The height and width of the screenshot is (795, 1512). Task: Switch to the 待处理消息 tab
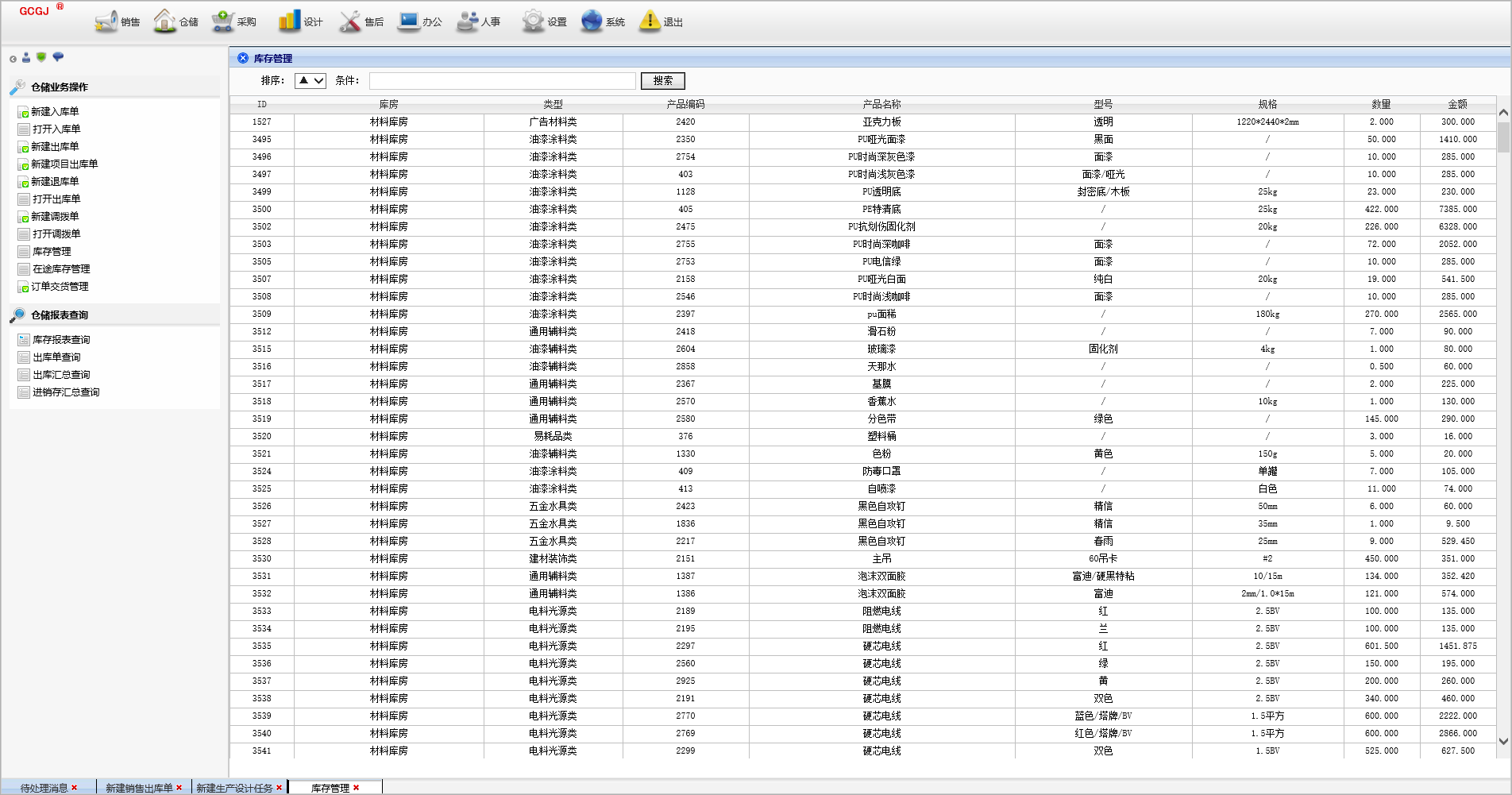click(x=44, y=788)
